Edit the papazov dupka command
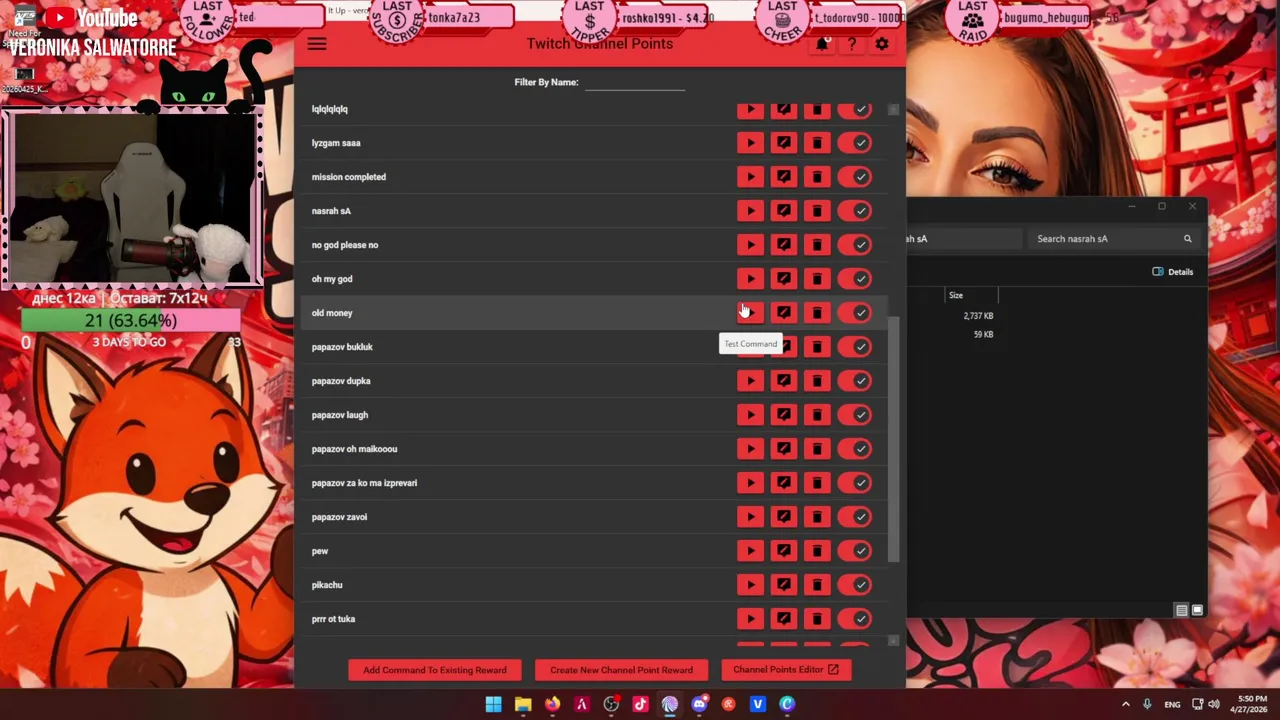Viewport: 1280px width, 720px height. click(784, 381)
